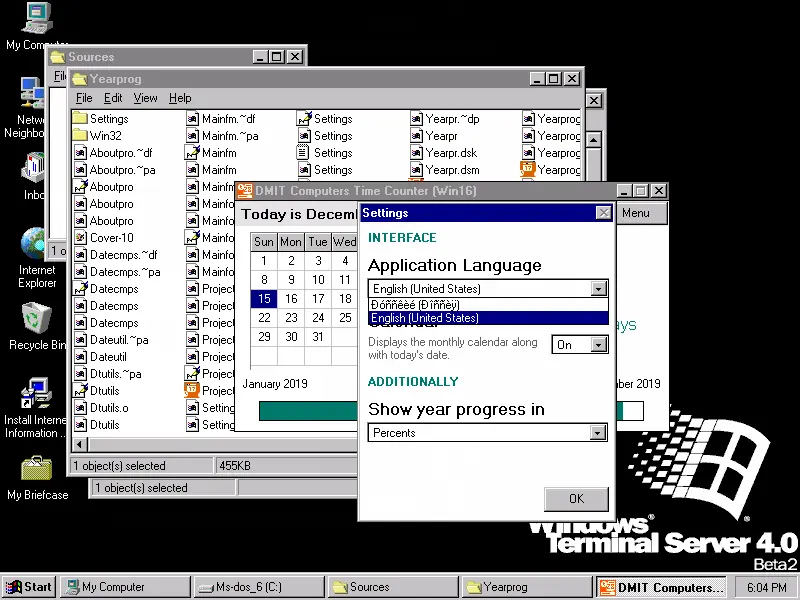
Task: Select the Yearpr.dsk file
Action: 444,153
